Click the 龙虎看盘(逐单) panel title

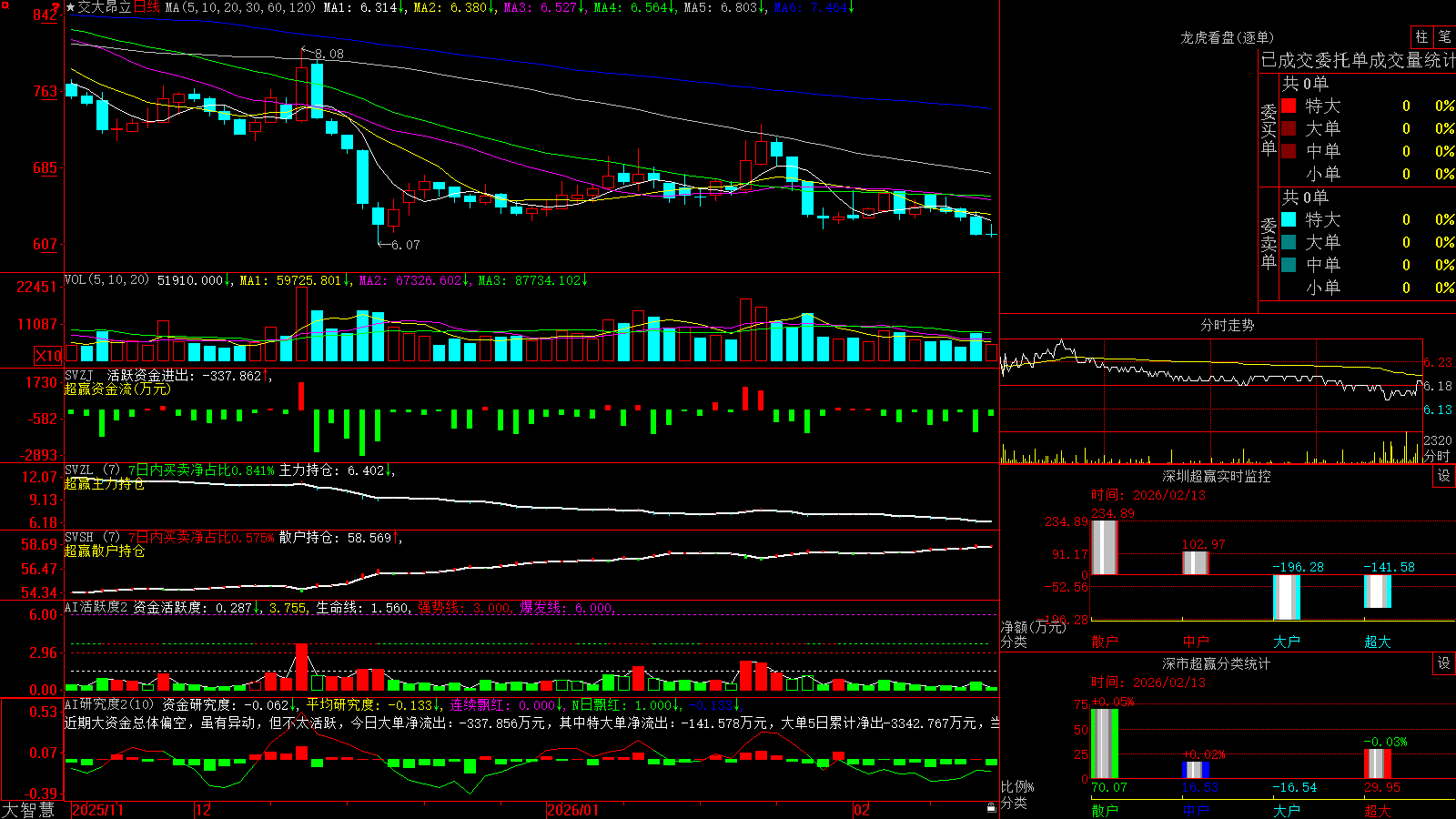pos(1227,37)
